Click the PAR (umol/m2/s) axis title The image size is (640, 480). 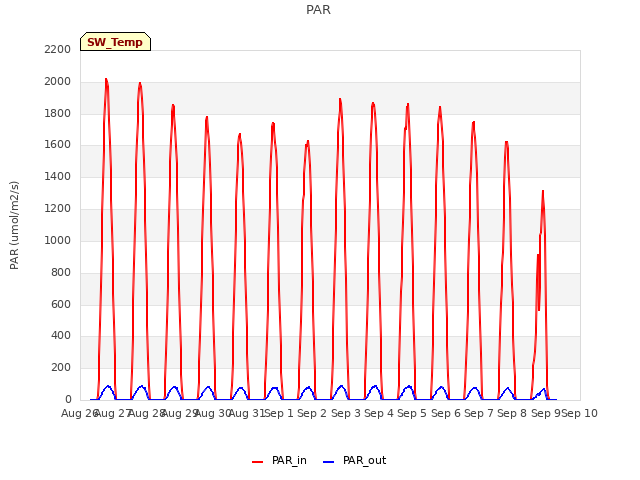14,225
